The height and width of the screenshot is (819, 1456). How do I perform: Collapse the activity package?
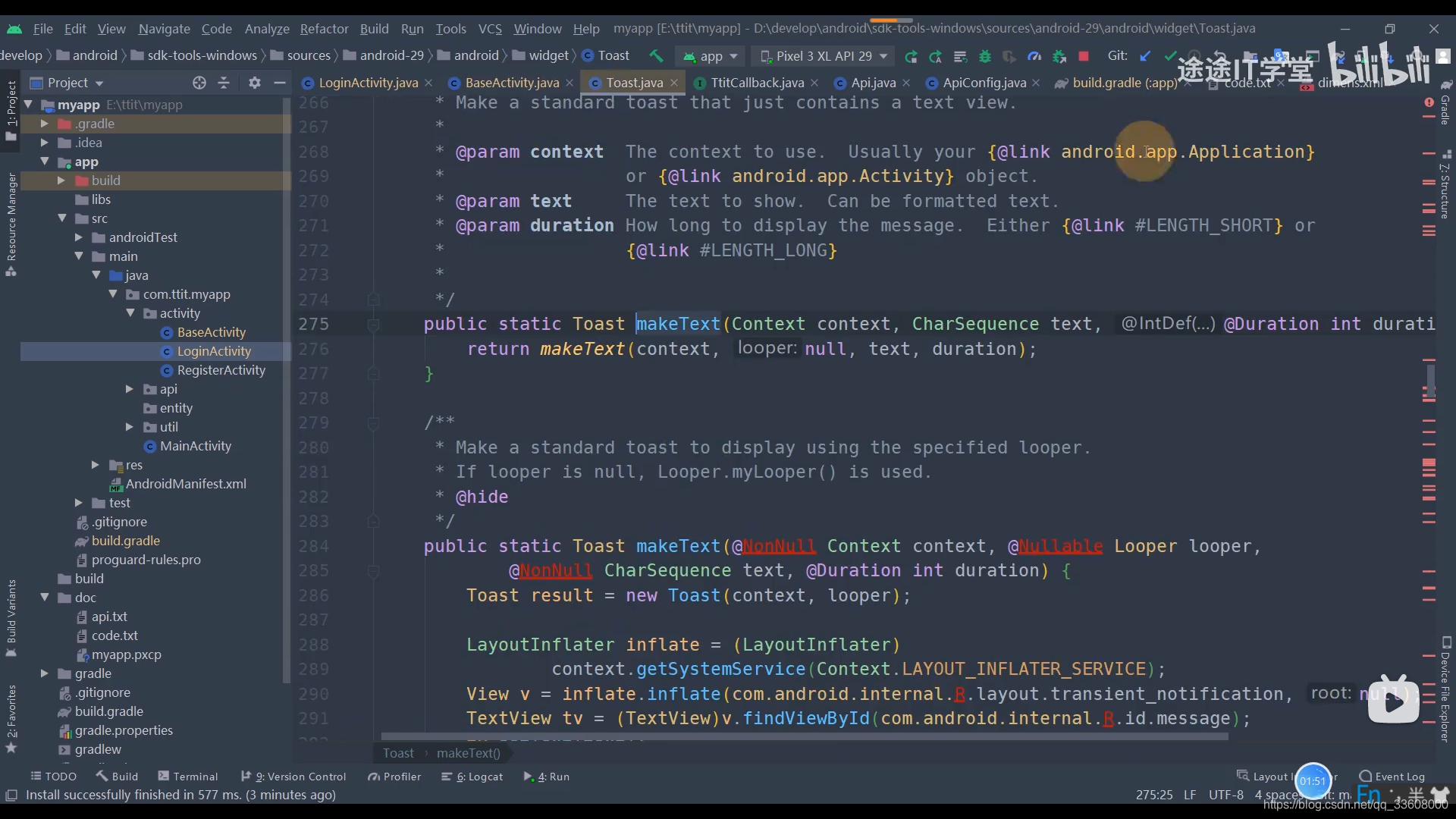point(130,313)
